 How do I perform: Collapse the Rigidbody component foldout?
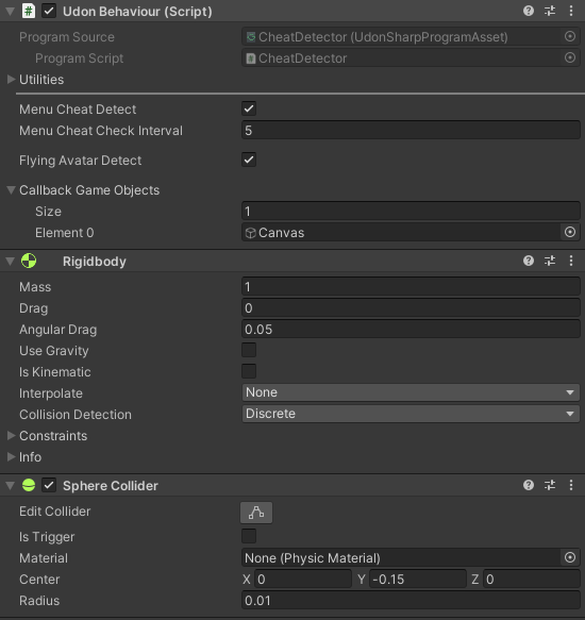click(10, 261)
